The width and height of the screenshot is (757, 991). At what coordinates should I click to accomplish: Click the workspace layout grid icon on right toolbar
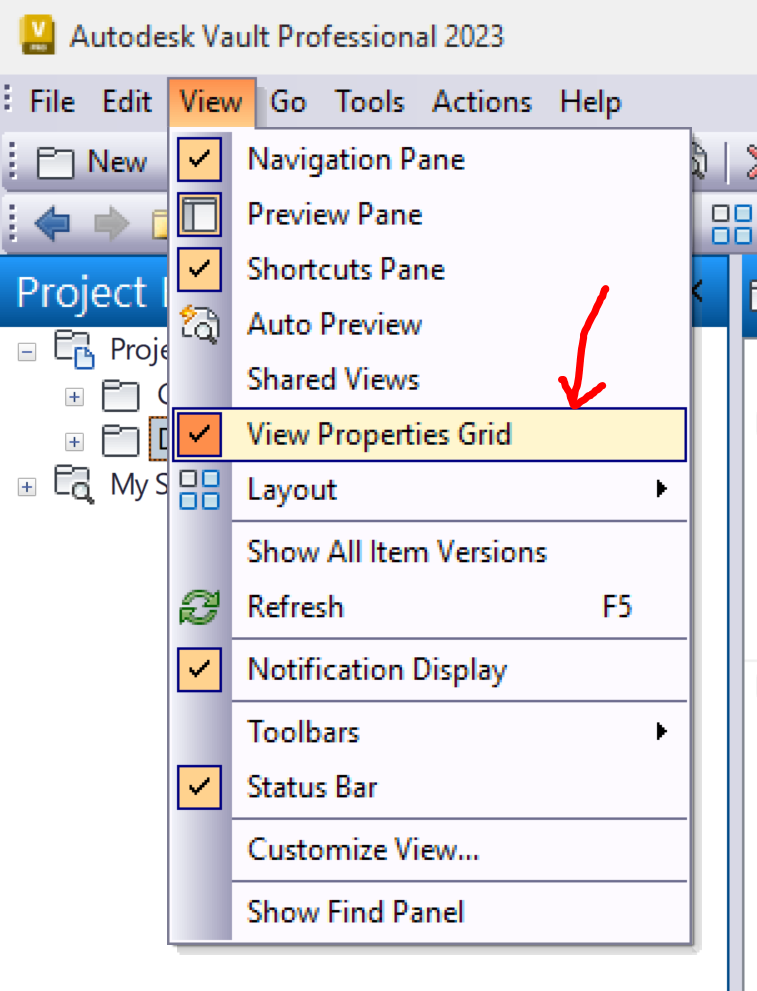click(731, 224)
